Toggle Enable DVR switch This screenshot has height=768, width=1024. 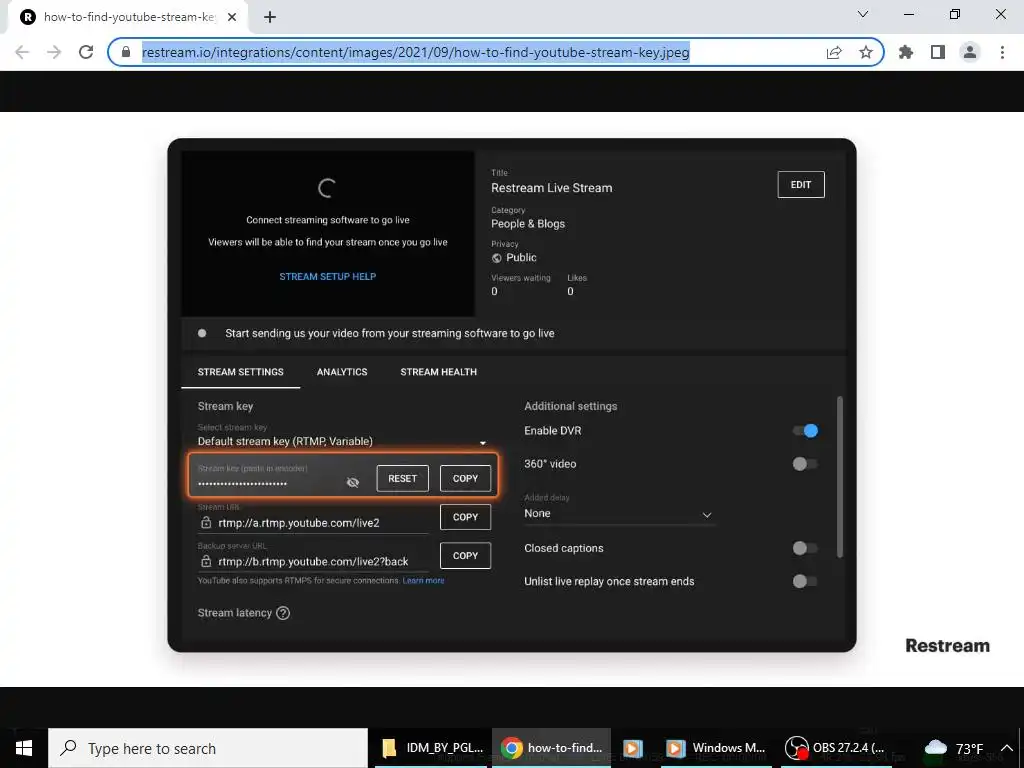click(805, 430)
